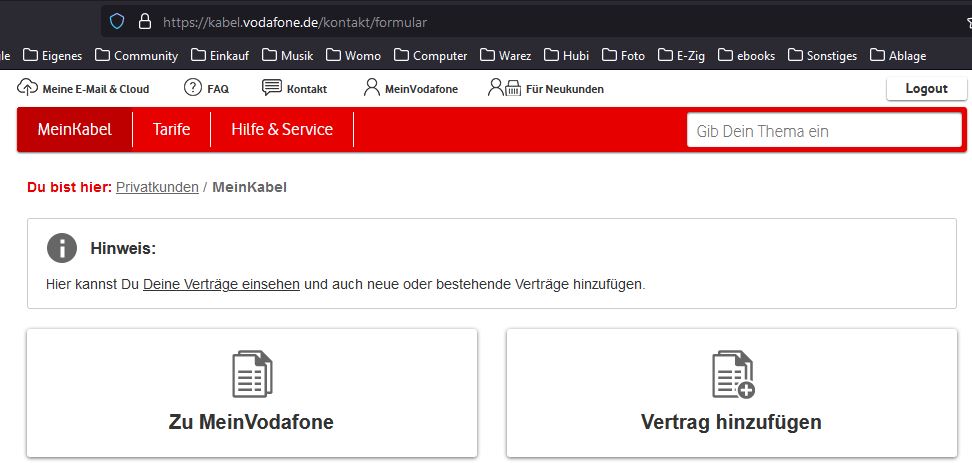This screenshot has width=972, height=470.
Task: Click the Privatkunden breadcrumb link
Action: point(157,187)
